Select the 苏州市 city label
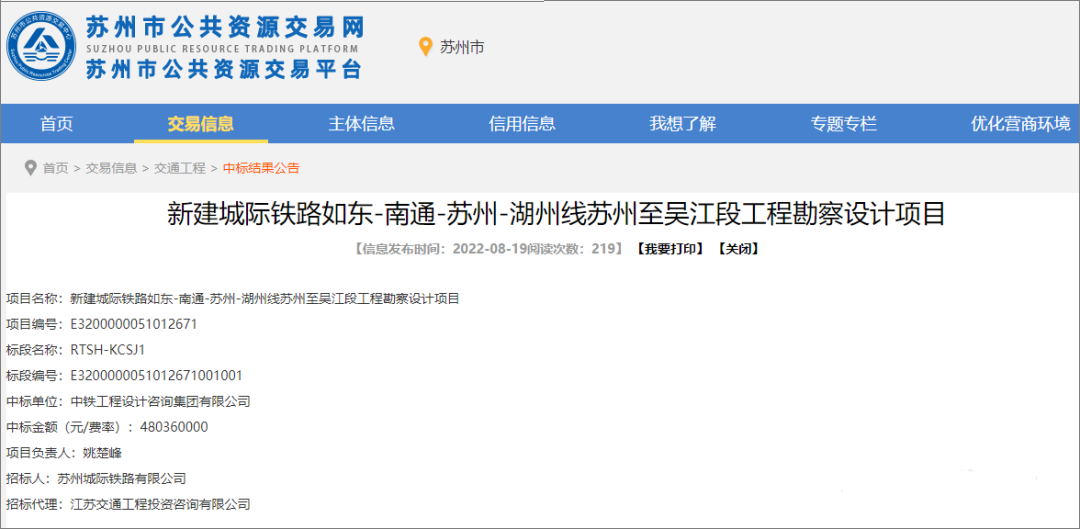 click(x=462, y=47)
